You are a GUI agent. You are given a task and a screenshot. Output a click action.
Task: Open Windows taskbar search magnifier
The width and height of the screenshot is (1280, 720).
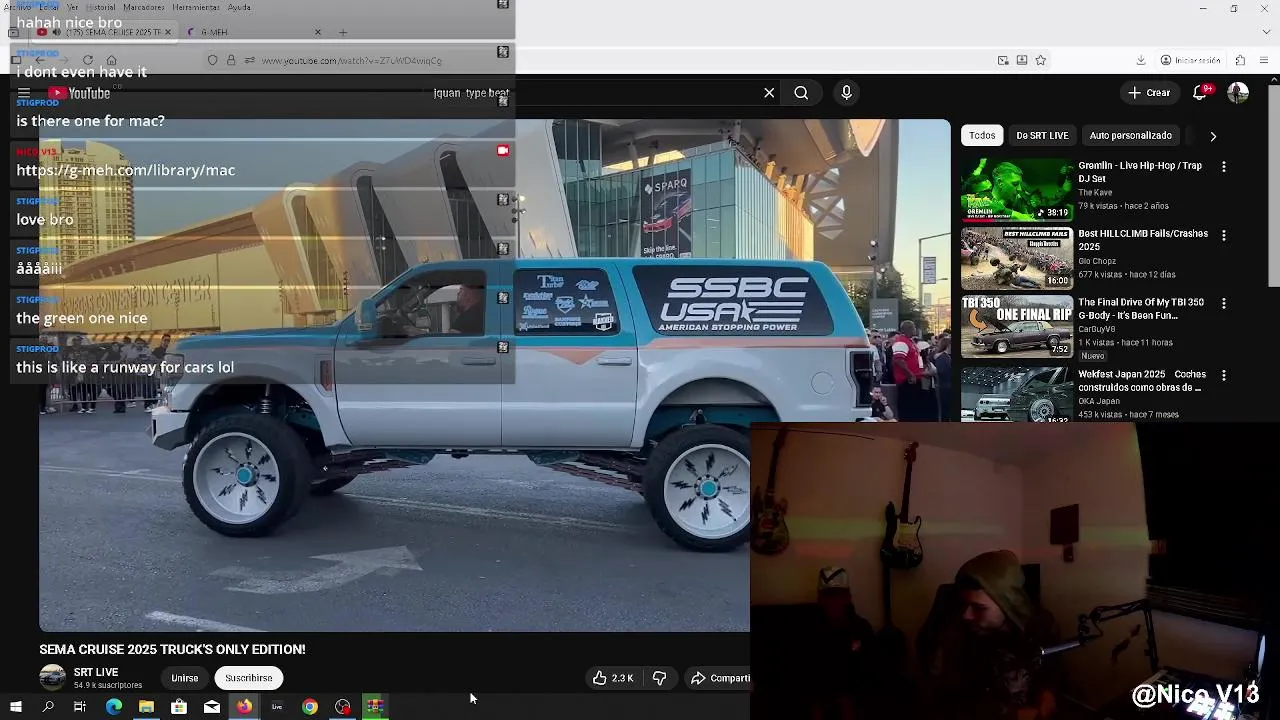click(48, 707)
